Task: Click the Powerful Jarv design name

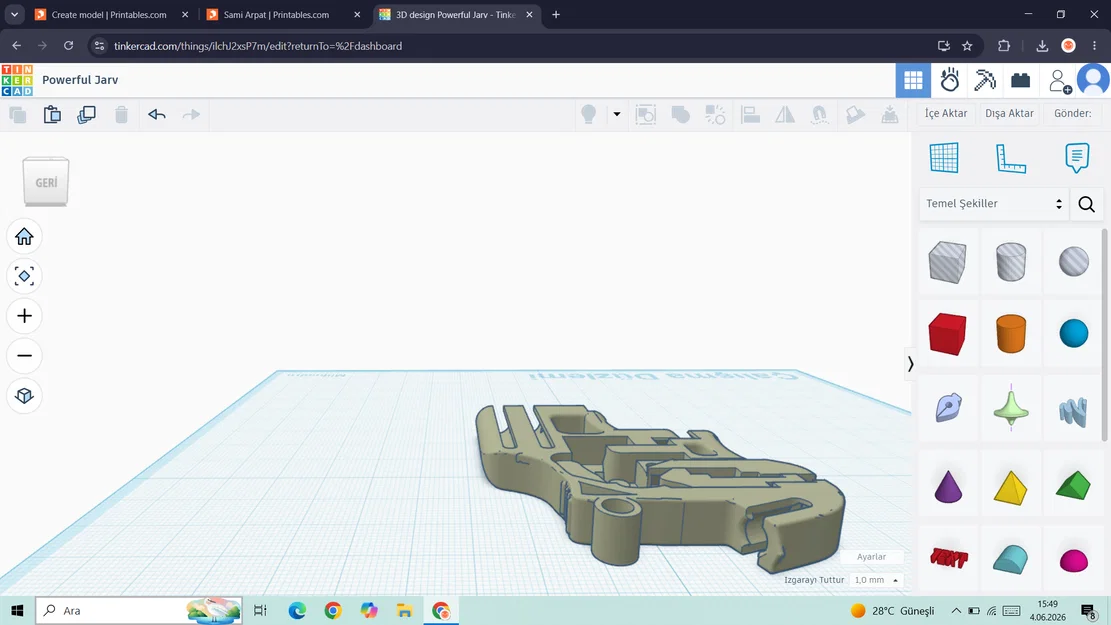Action: coord(80,80)
